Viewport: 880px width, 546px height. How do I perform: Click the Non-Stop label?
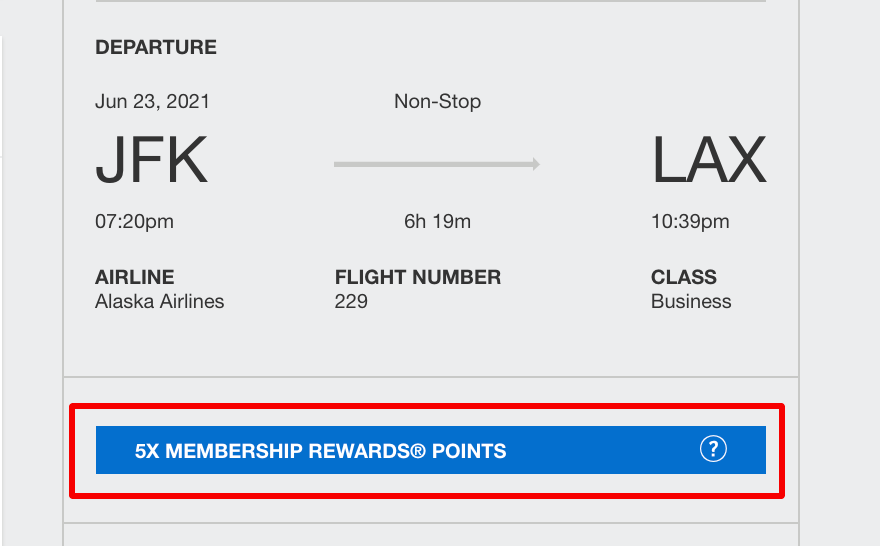437,102
